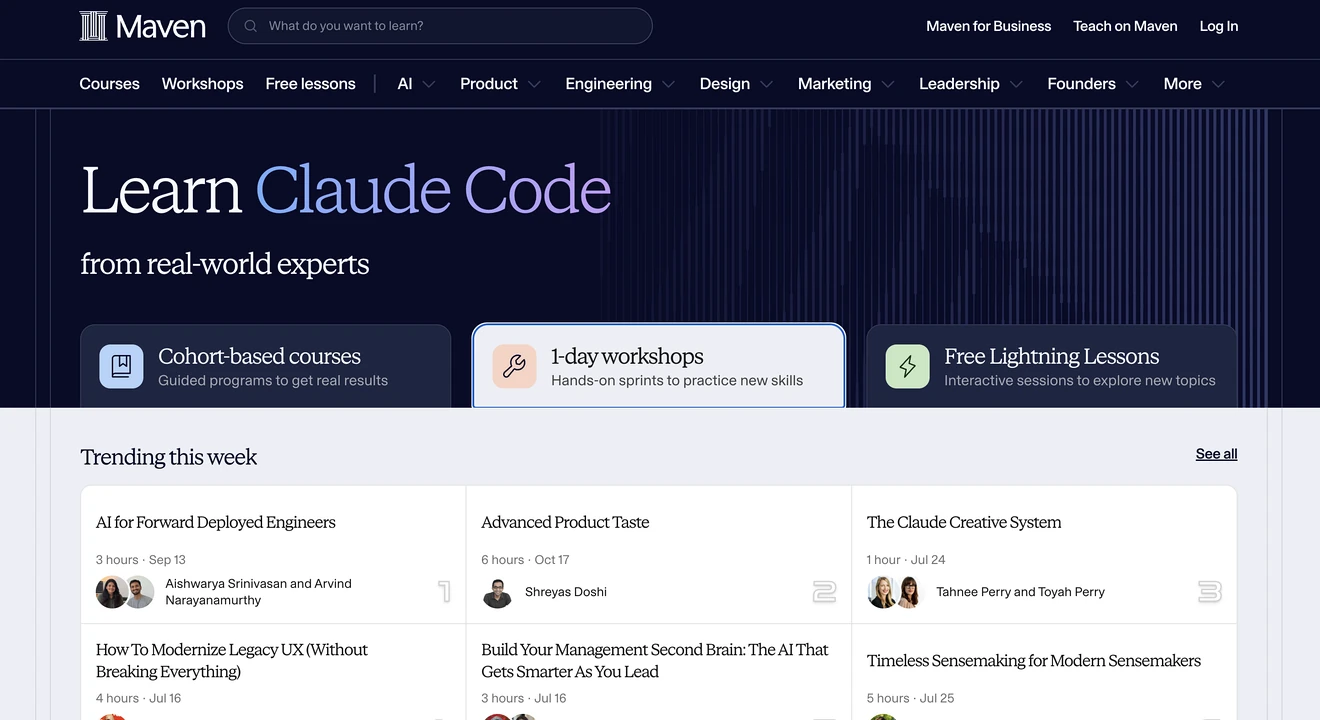
Task: Click Aishwarya Srinivasan and Arvind avatars
Action: pyautogui.click(x=125, y=592)
